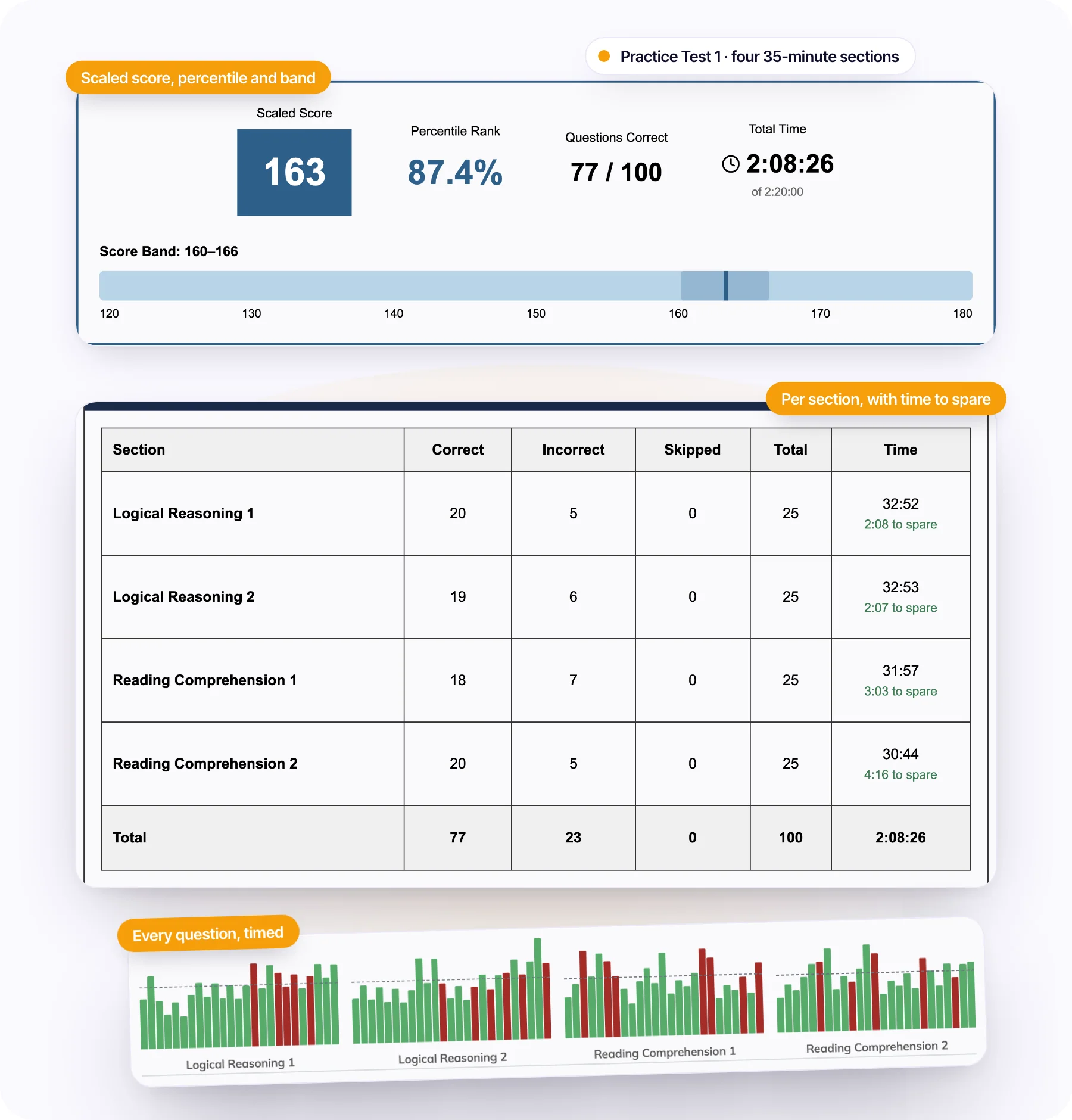Select the Logical Reasoning 2 row label
This screenshot has height=1120, width=1072.
point(183,597)
